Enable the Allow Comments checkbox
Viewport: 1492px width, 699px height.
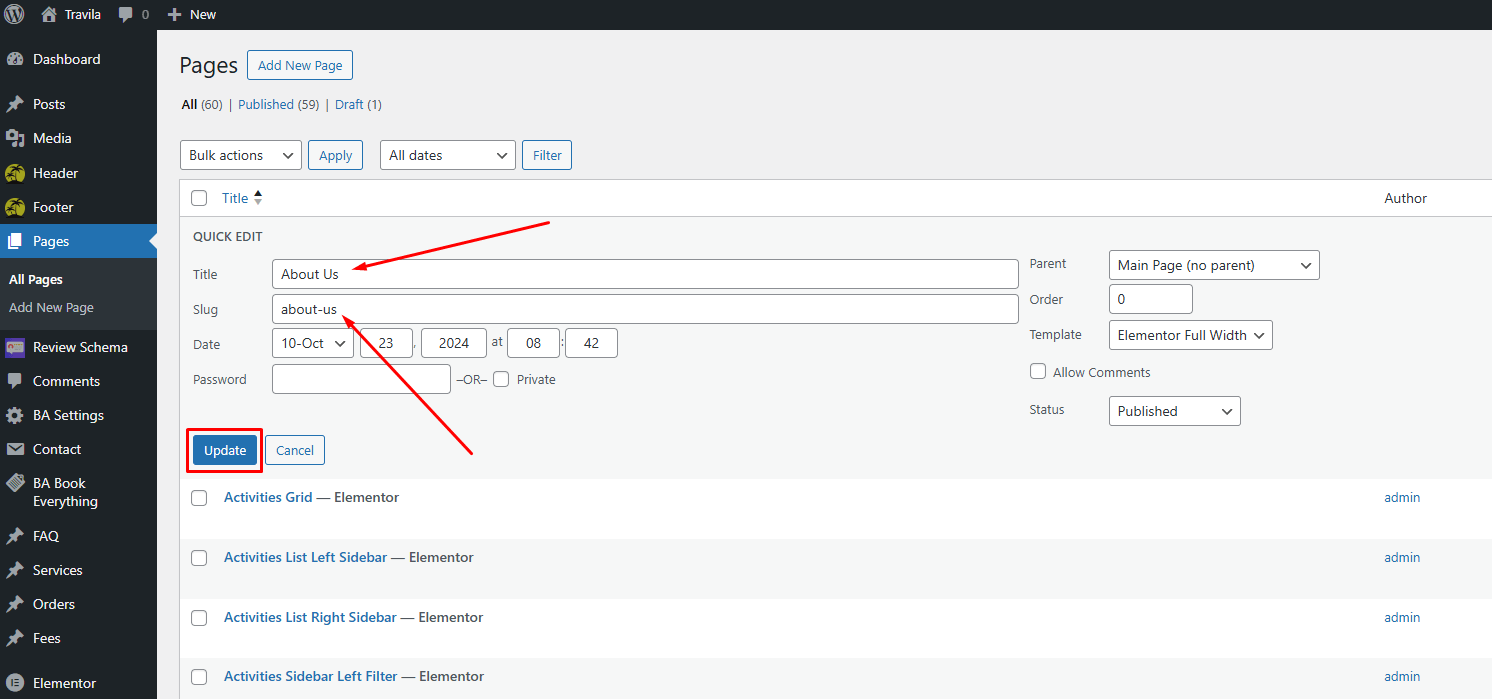(x=1038, y=372)
